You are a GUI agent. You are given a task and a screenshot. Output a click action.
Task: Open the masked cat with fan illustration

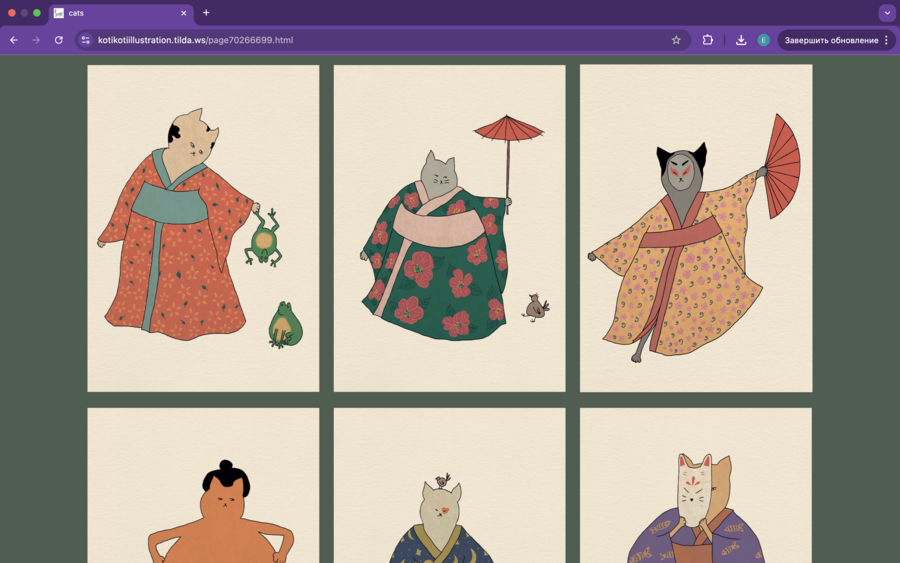click(696, 228)
